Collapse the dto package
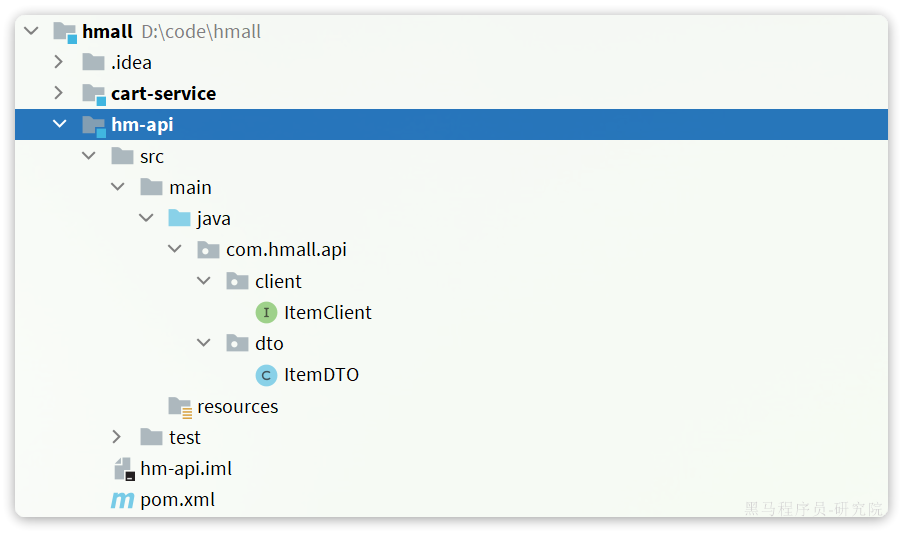 click(204, 343)
